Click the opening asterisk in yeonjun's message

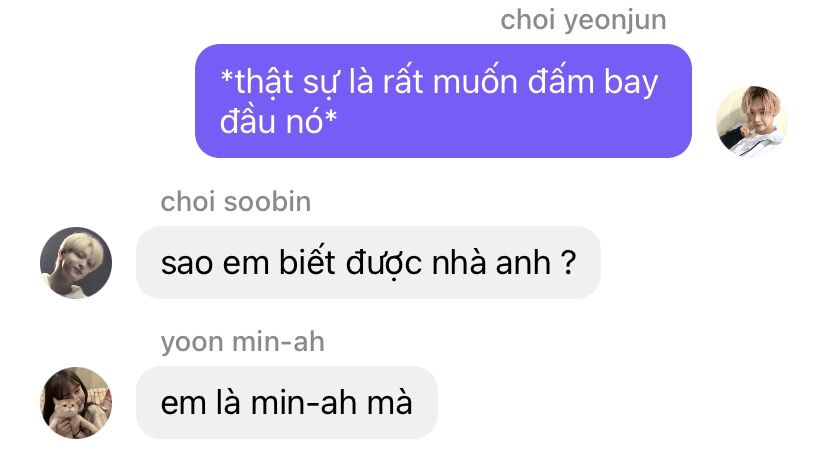coord(227,77)
